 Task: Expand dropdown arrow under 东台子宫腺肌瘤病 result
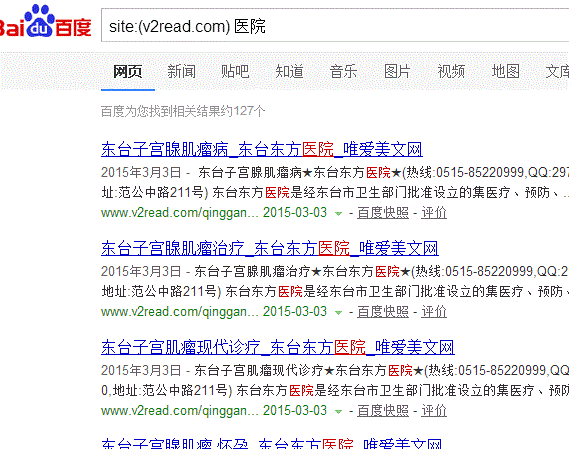(x=338, y=213)
